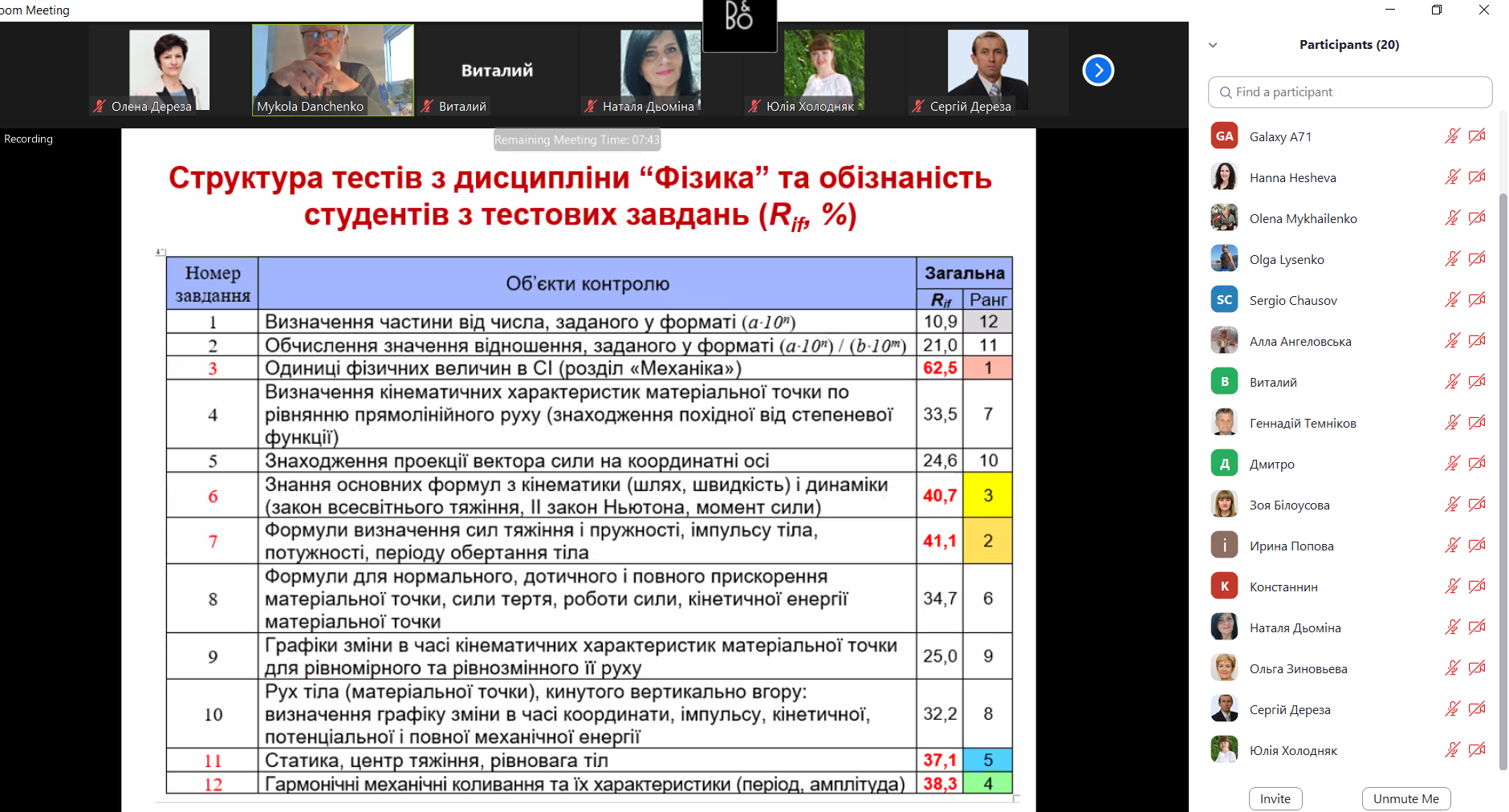
Task: Click muted microphone icon for Hanna Hesheva
Action: coord(1452,177)
